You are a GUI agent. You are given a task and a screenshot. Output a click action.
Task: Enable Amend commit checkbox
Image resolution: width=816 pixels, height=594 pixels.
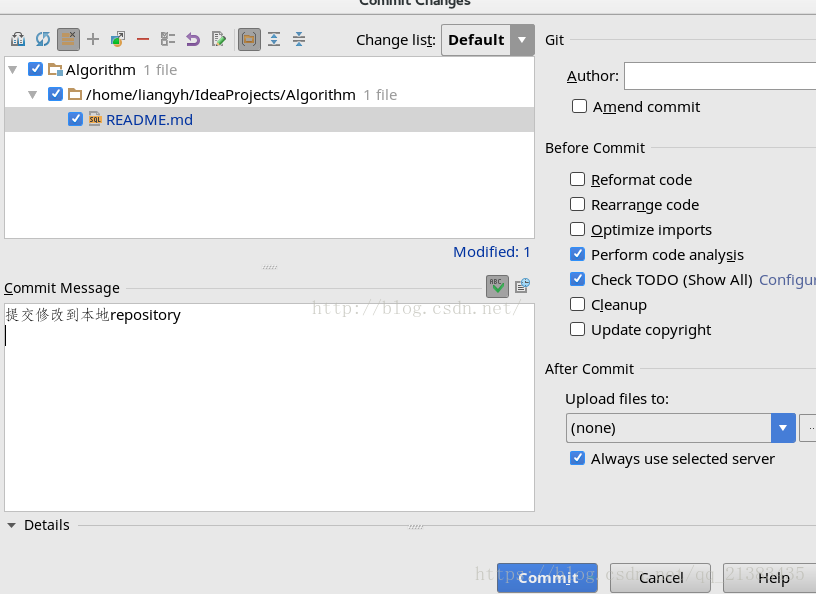pos(579,106)
